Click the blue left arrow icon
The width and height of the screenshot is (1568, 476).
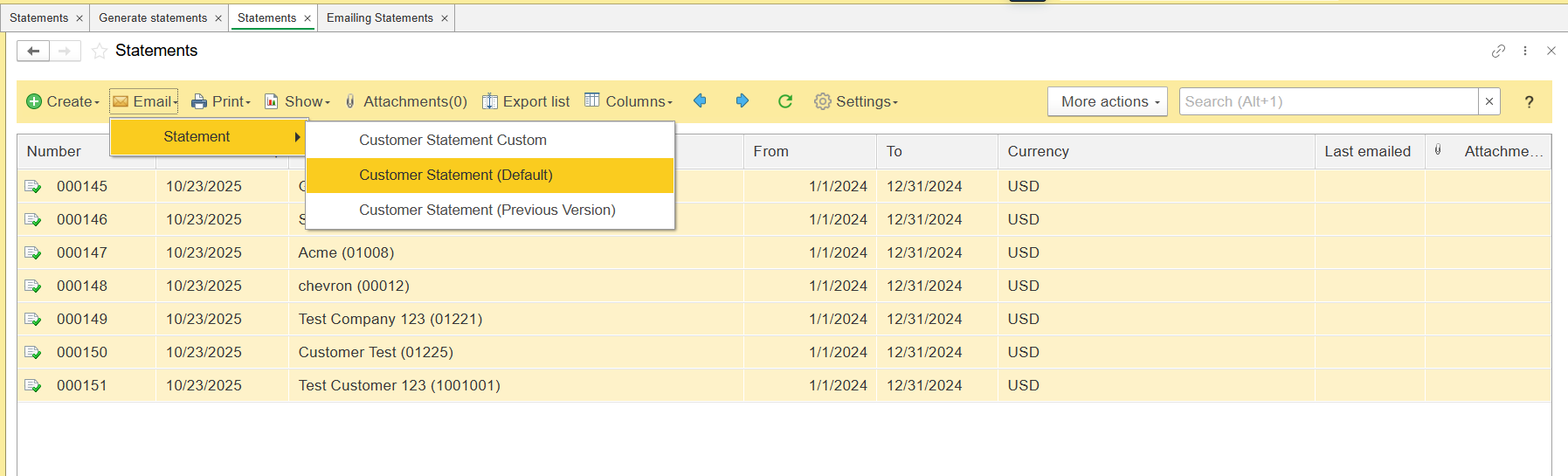tap(700, 101)
